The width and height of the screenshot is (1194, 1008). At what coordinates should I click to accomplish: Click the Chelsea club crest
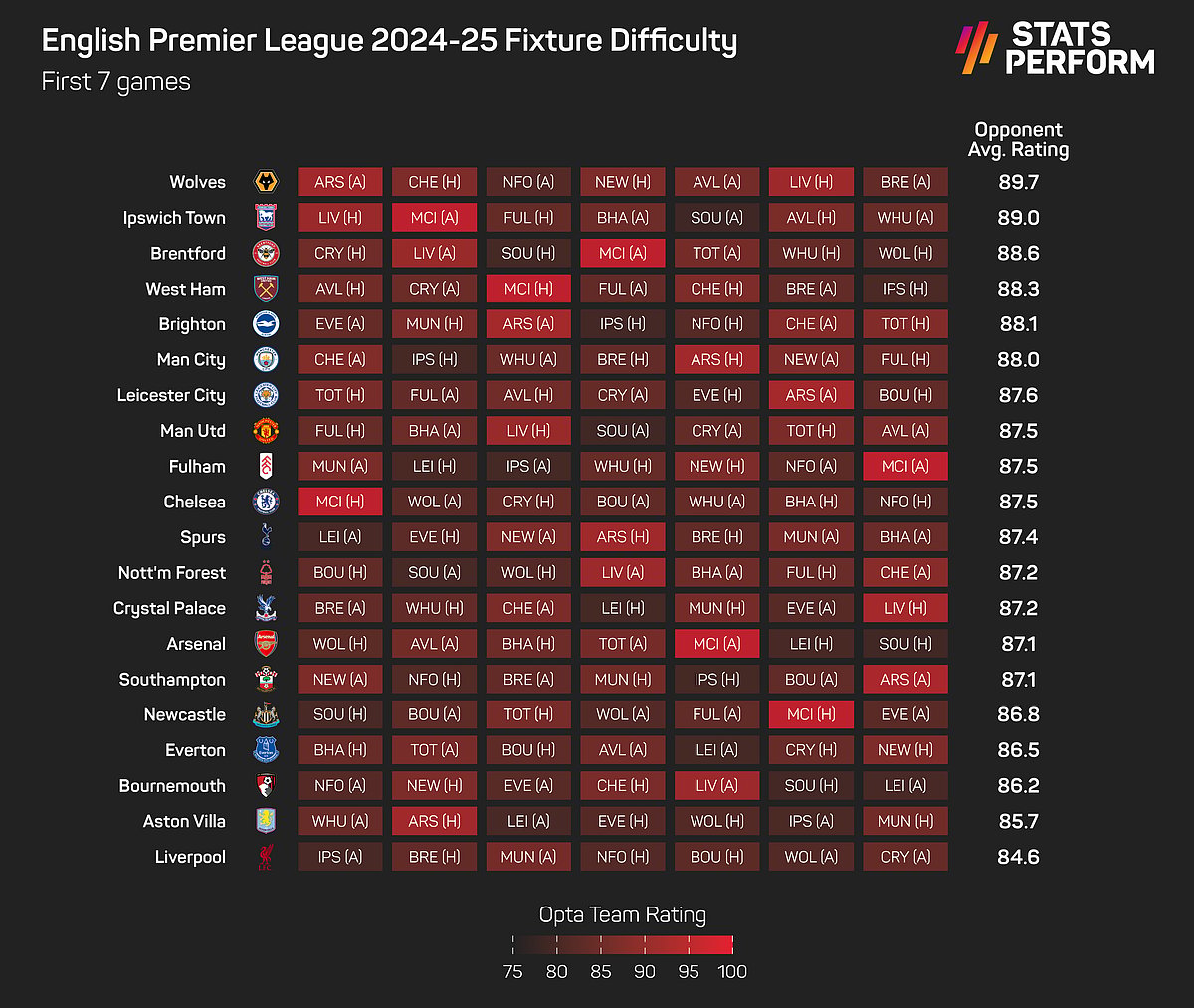[x=266, y=502]
